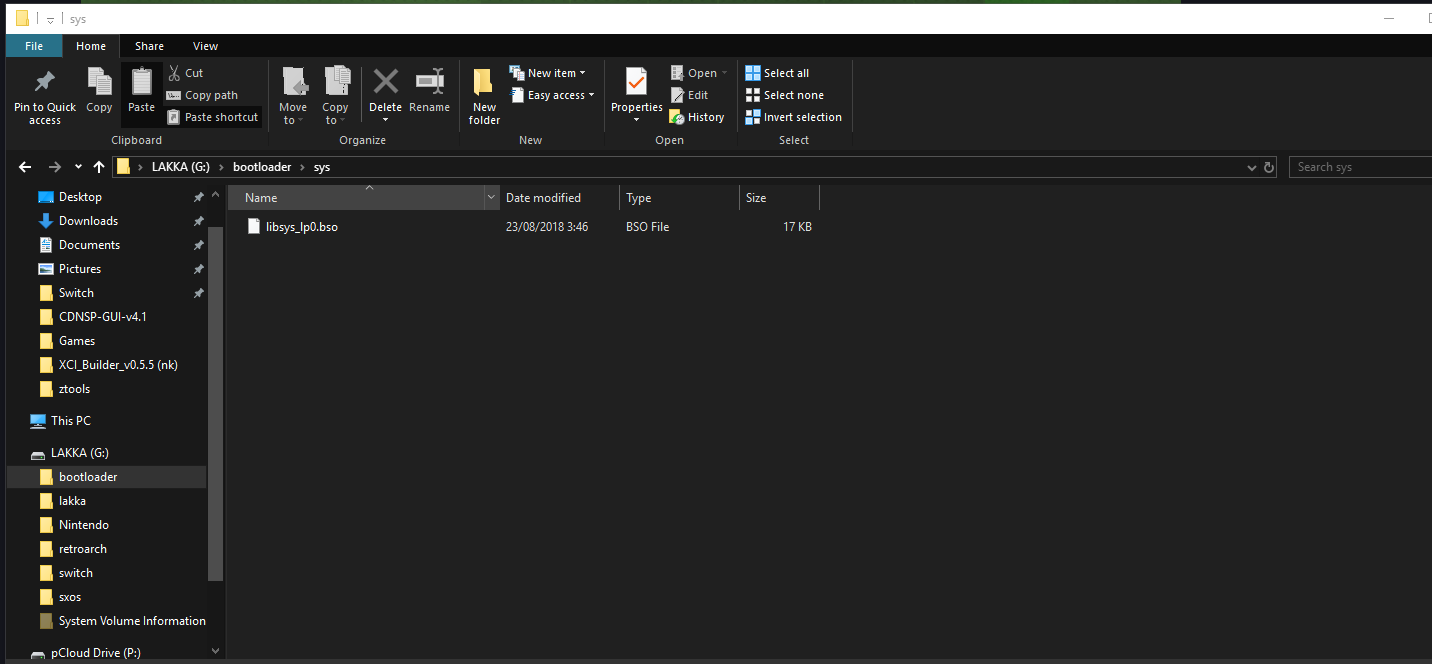The image size is (1432, 664).
Task: Click bootloader in the address breadcrumb
Action: [x=262, y=167]
